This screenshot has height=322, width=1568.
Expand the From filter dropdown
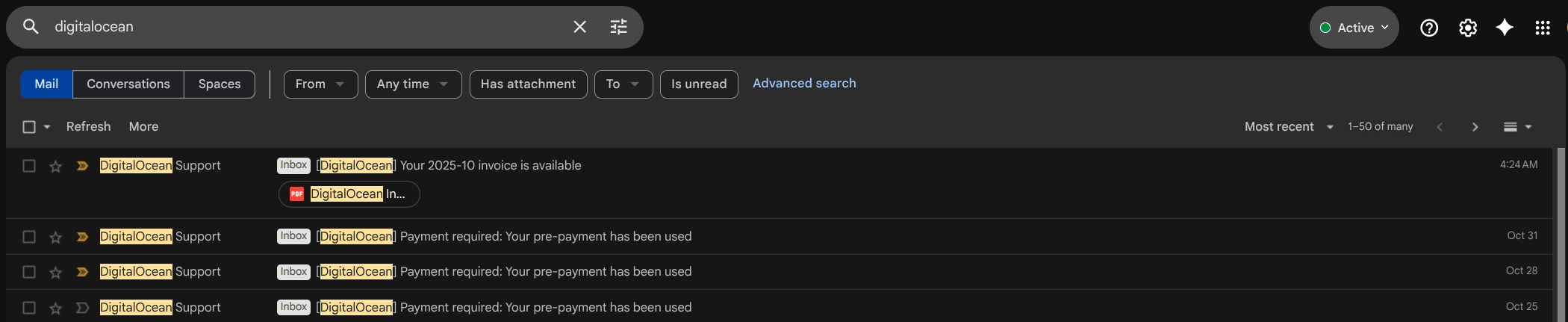point(320,84)
